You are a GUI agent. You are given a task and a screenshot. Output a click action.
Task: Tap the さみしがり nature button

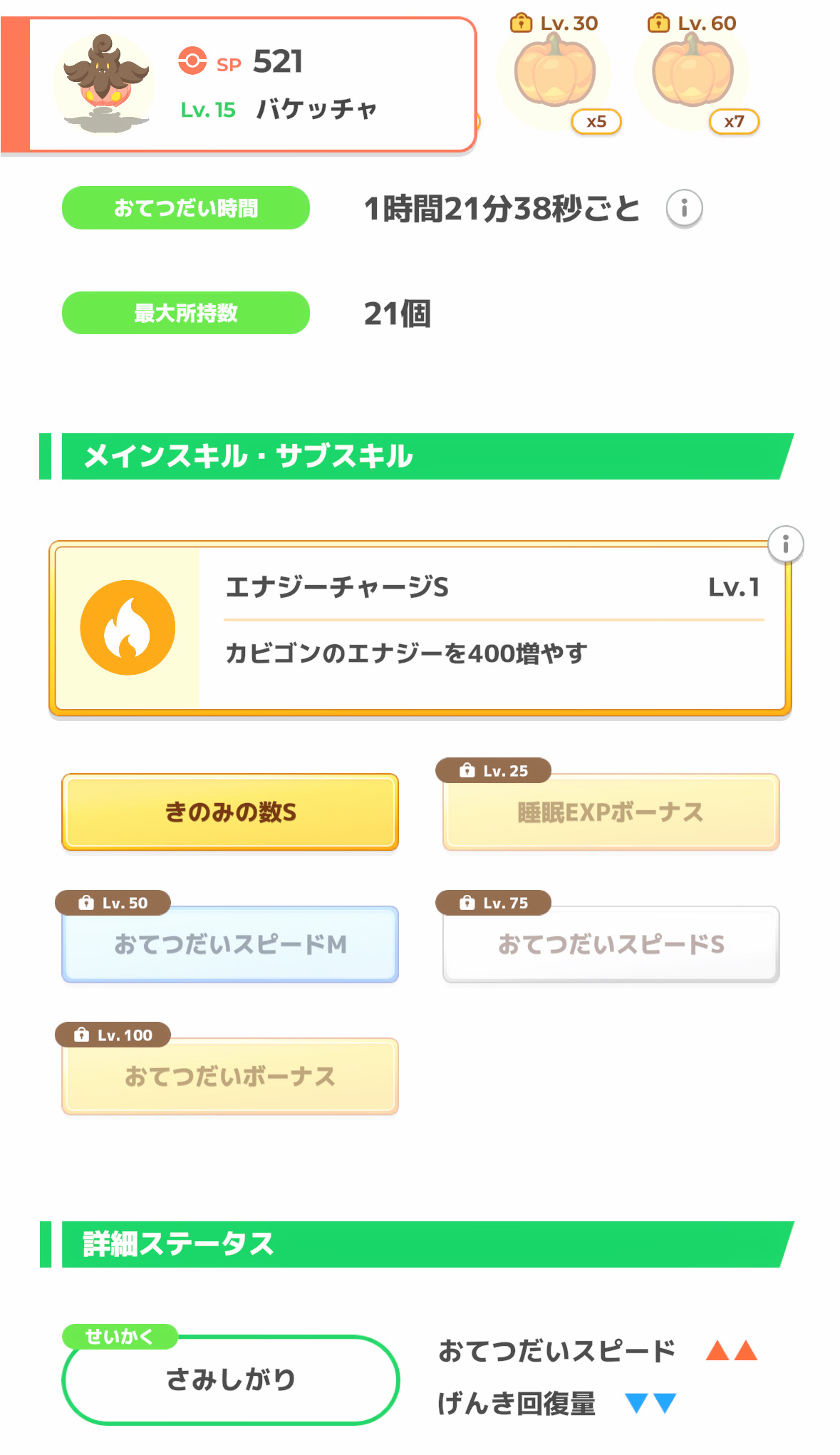pyautogui.click(x=230, y=1379)
